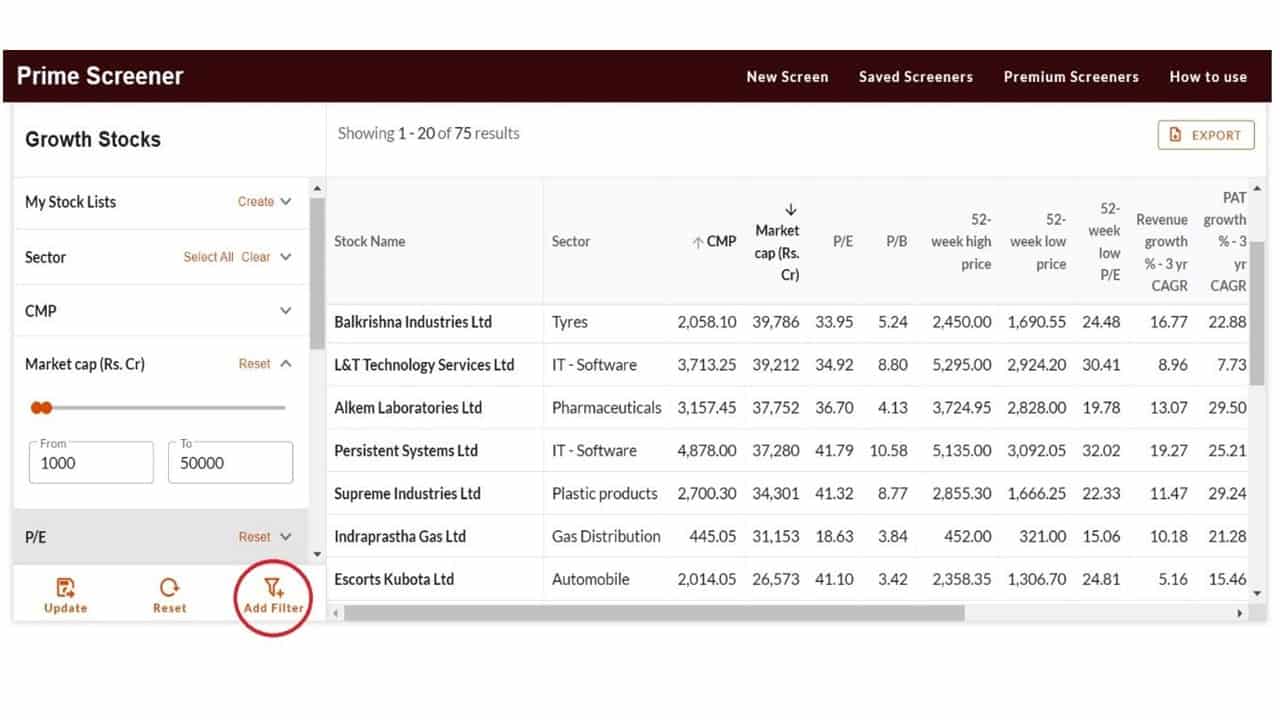Click the table horizontal scrollbar thumb
The image size is (1280, 720).
pyautogui.click(x=654, y=613)
